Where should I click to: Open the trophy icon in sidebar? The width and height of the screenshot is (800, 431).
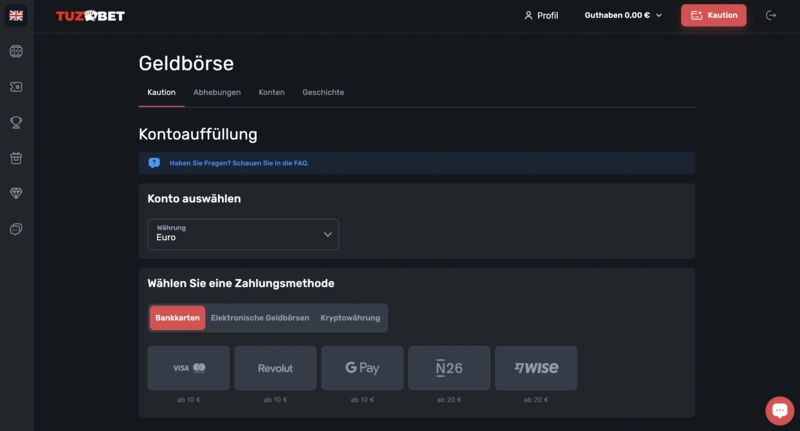click(x=16, y=123)
